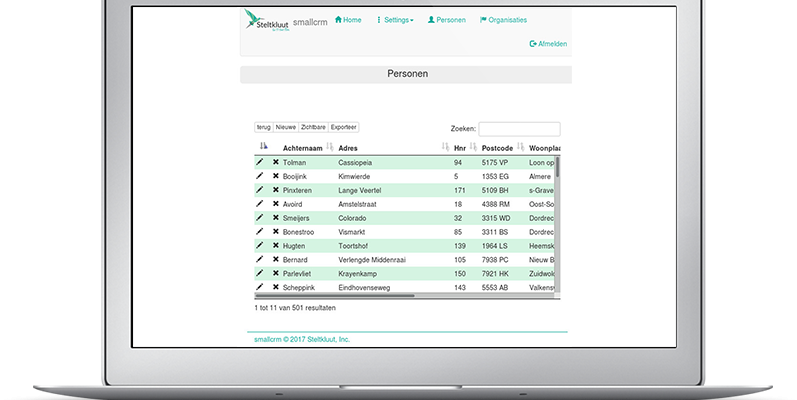Screen dimensions: 797x400
Task: Edit the Scheppink row with pencil icon
Action: coord(260,287)
